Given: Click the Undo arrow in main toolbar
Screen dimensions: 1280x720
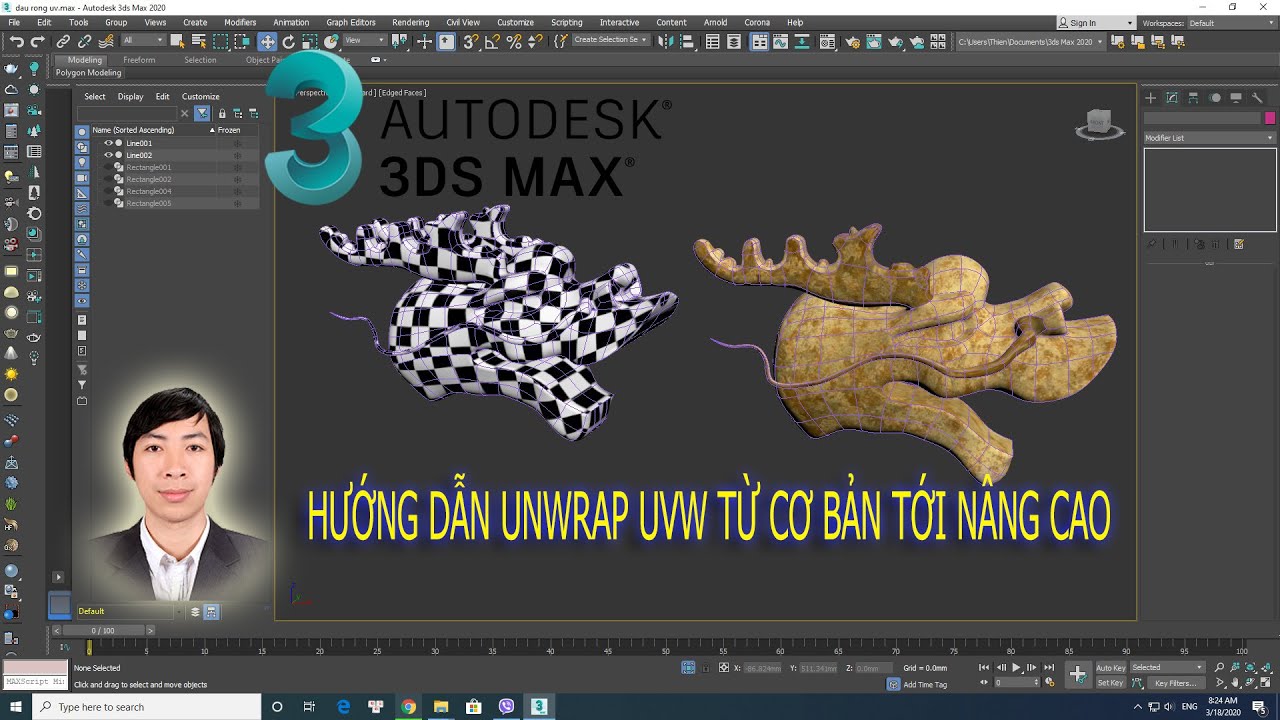Looking at the screenshot, I should [16, 41].
